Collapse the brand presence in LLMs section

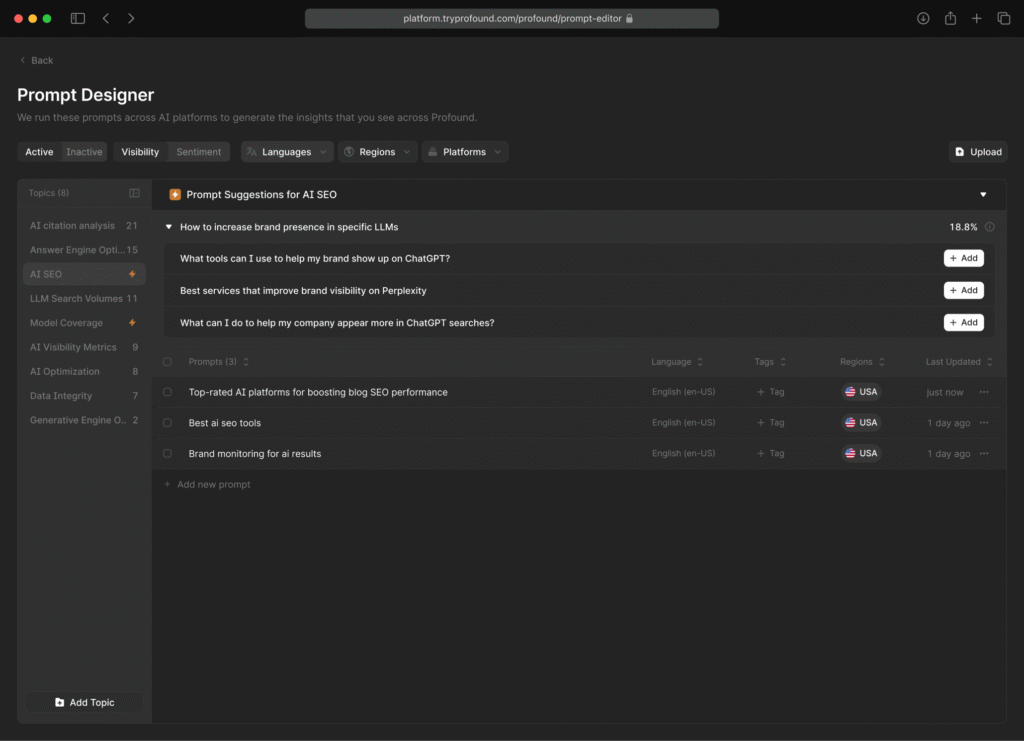pos(170,227)
